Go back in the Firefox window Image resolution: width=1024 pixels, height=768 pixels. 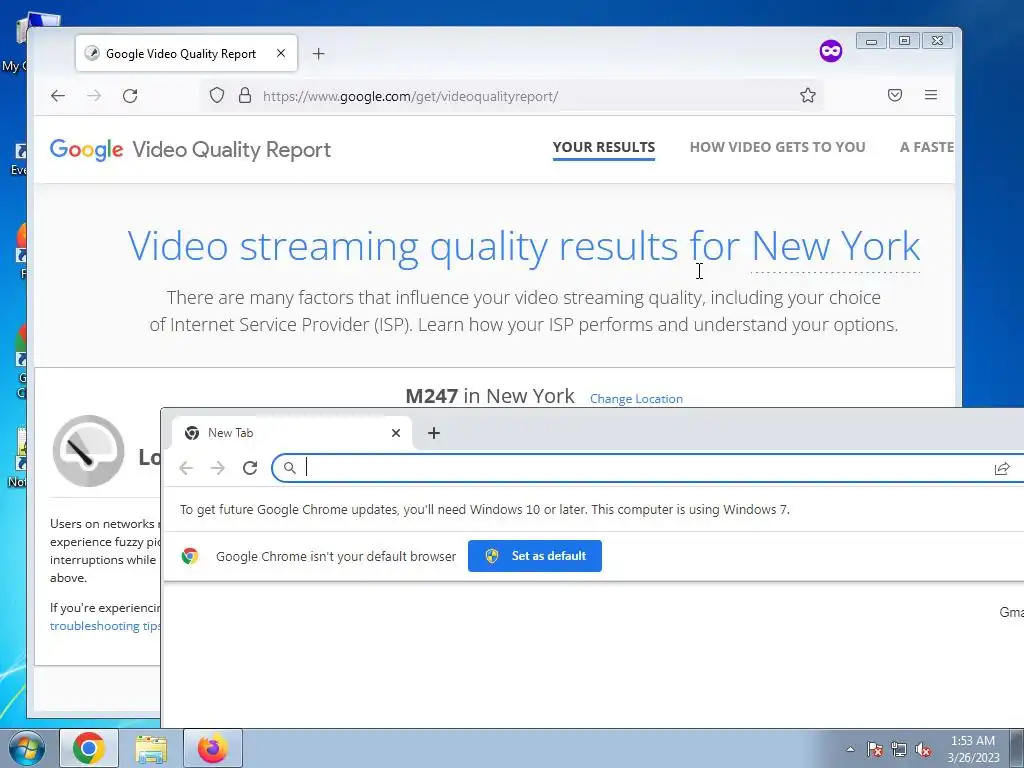pos(58,96)
